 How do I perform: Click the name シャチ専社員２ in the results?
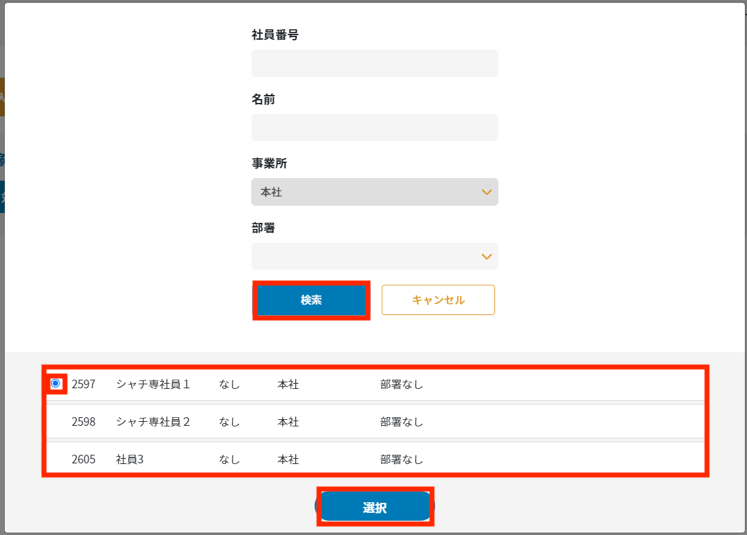(x=153, y=422)
